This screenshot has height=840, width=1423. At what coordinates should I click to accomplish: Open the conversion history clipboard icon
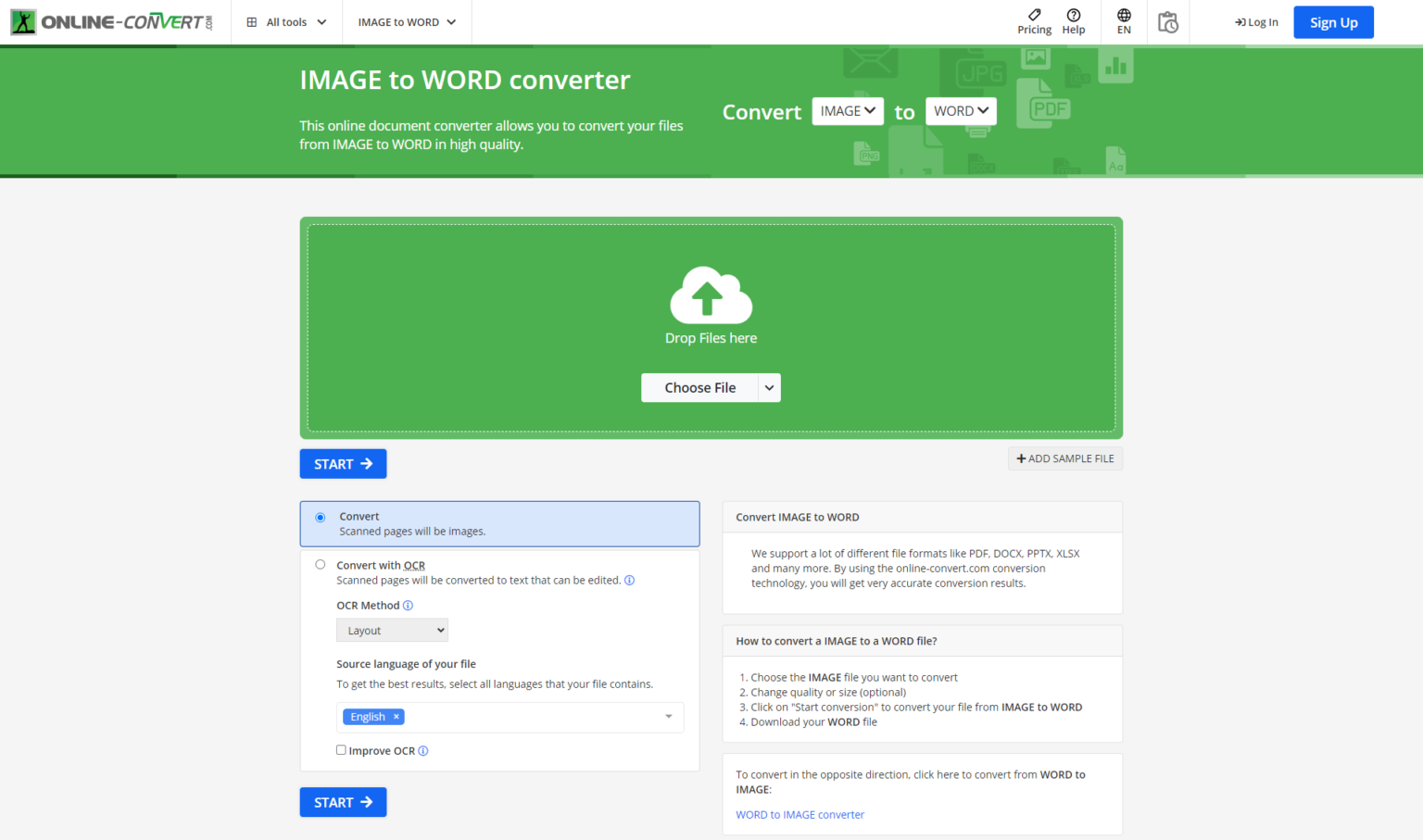point(1167,22)
